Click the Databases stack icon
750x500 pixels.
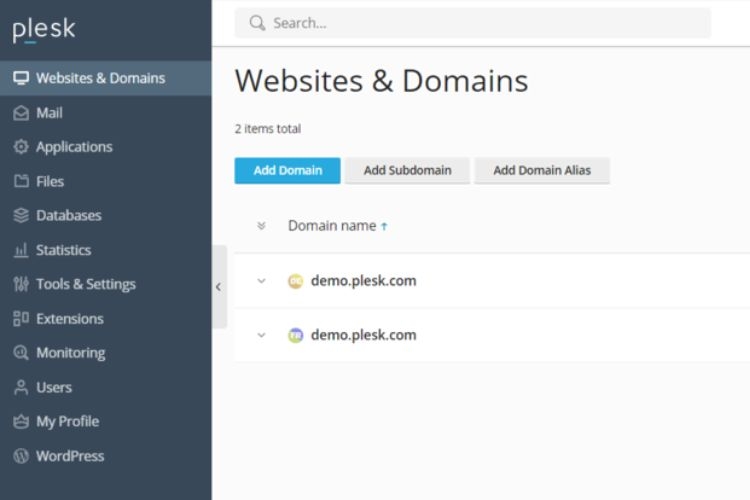pos(21,216)
